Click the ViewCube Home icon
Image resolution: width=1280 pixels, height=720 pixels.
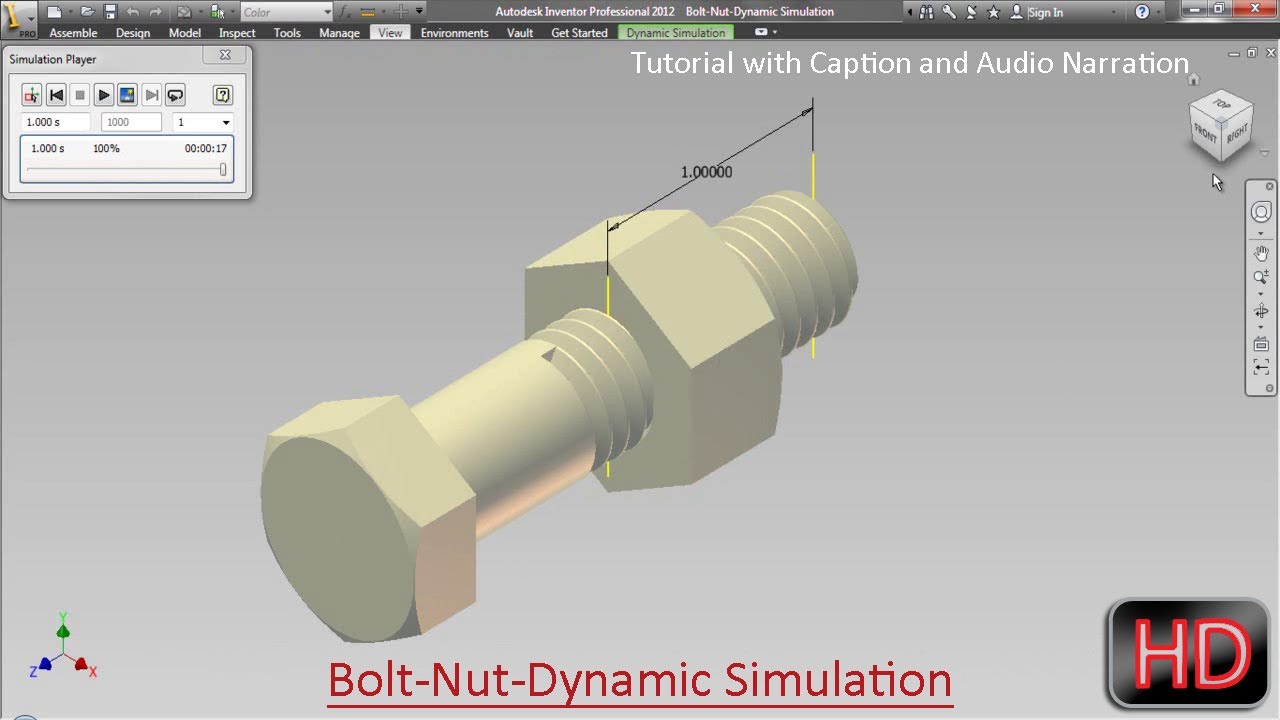(1193, 80)
